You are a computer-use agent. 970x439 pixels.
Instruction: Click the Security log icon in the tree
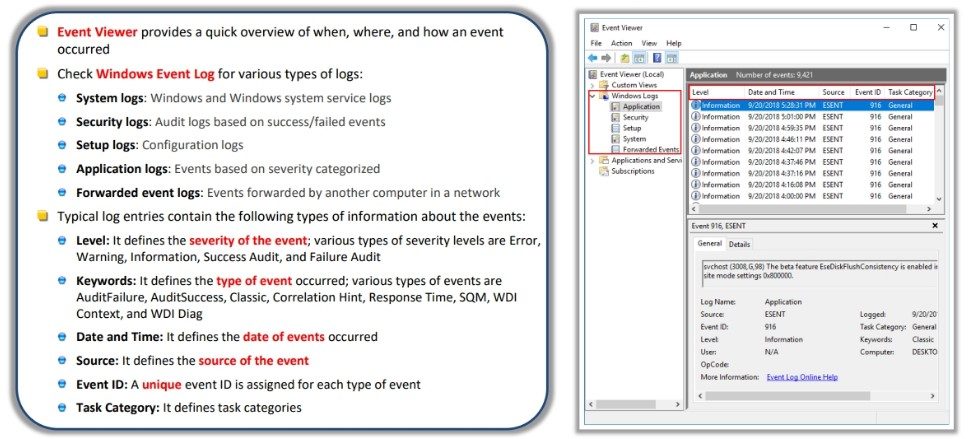point(616,117)
